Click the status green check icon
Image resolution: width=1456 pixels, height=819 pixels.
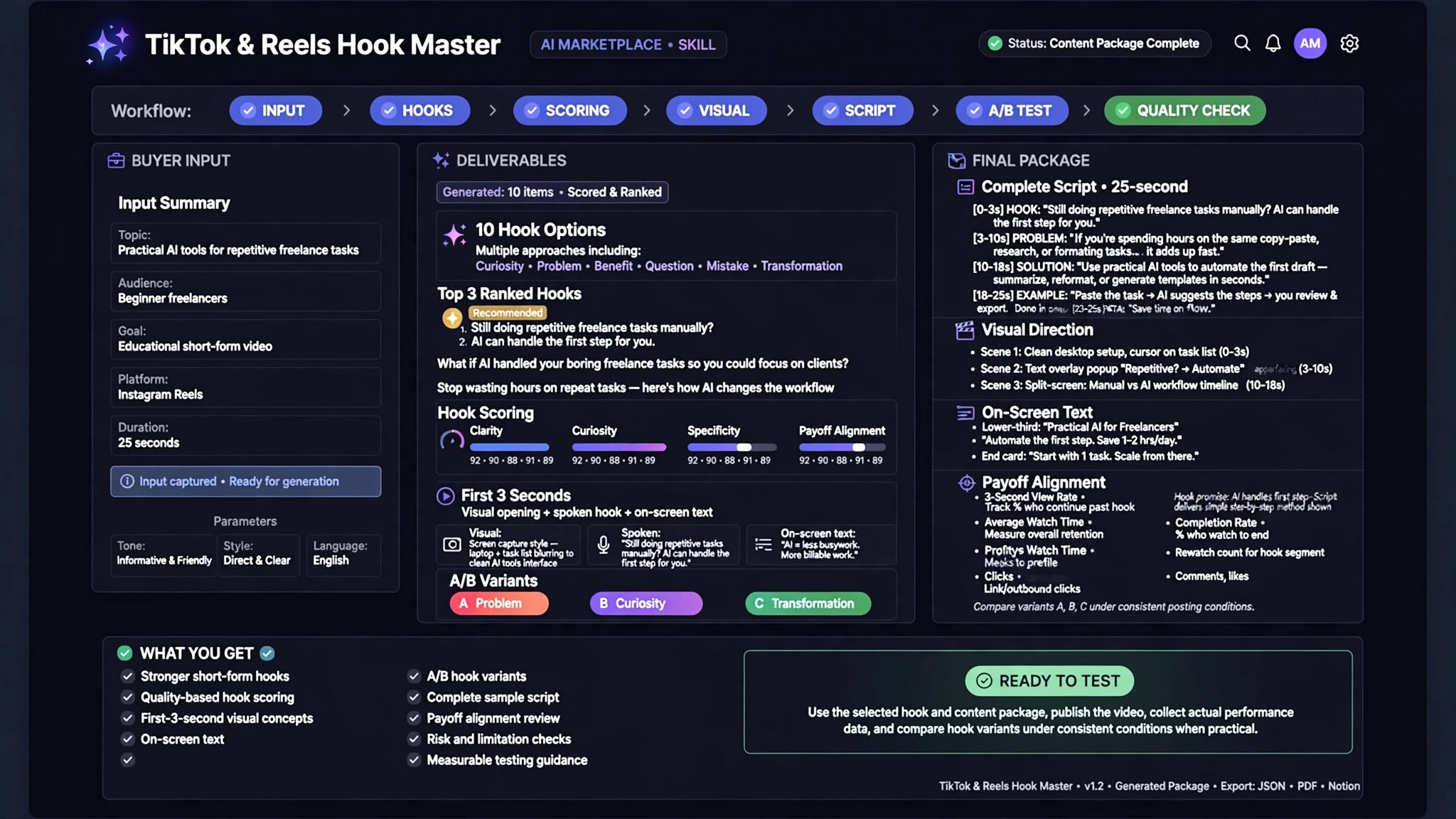coord(995,43)
